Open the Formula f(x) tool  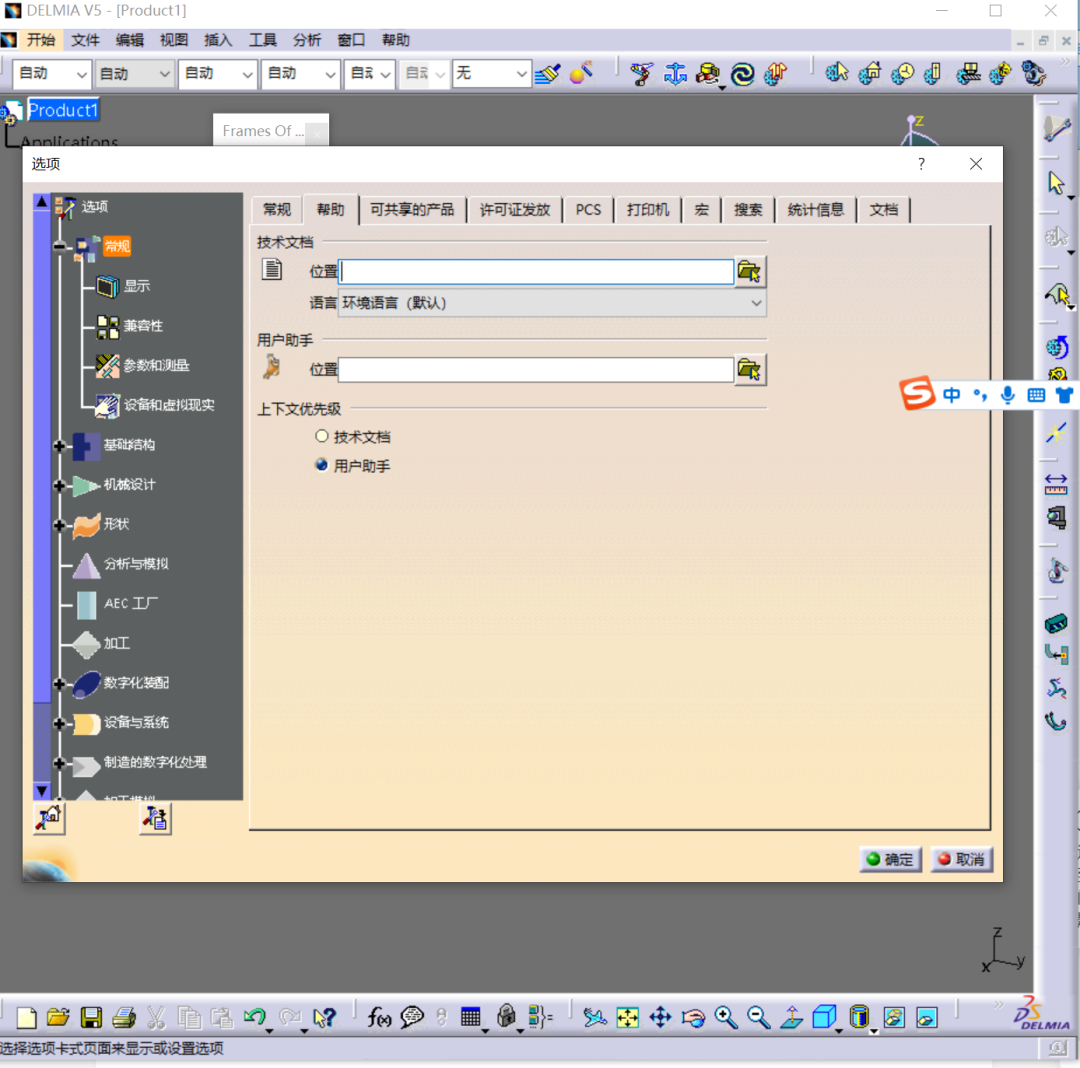[378, 1017]
